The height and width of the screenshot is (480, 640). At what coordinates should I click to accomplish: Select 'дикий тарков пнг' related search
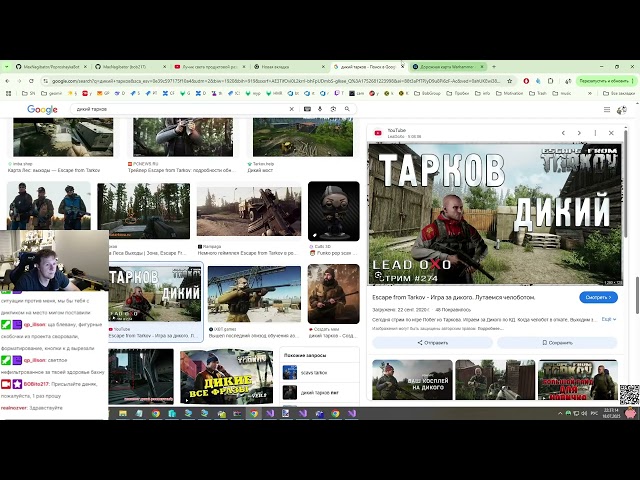(x=319, y=393)
